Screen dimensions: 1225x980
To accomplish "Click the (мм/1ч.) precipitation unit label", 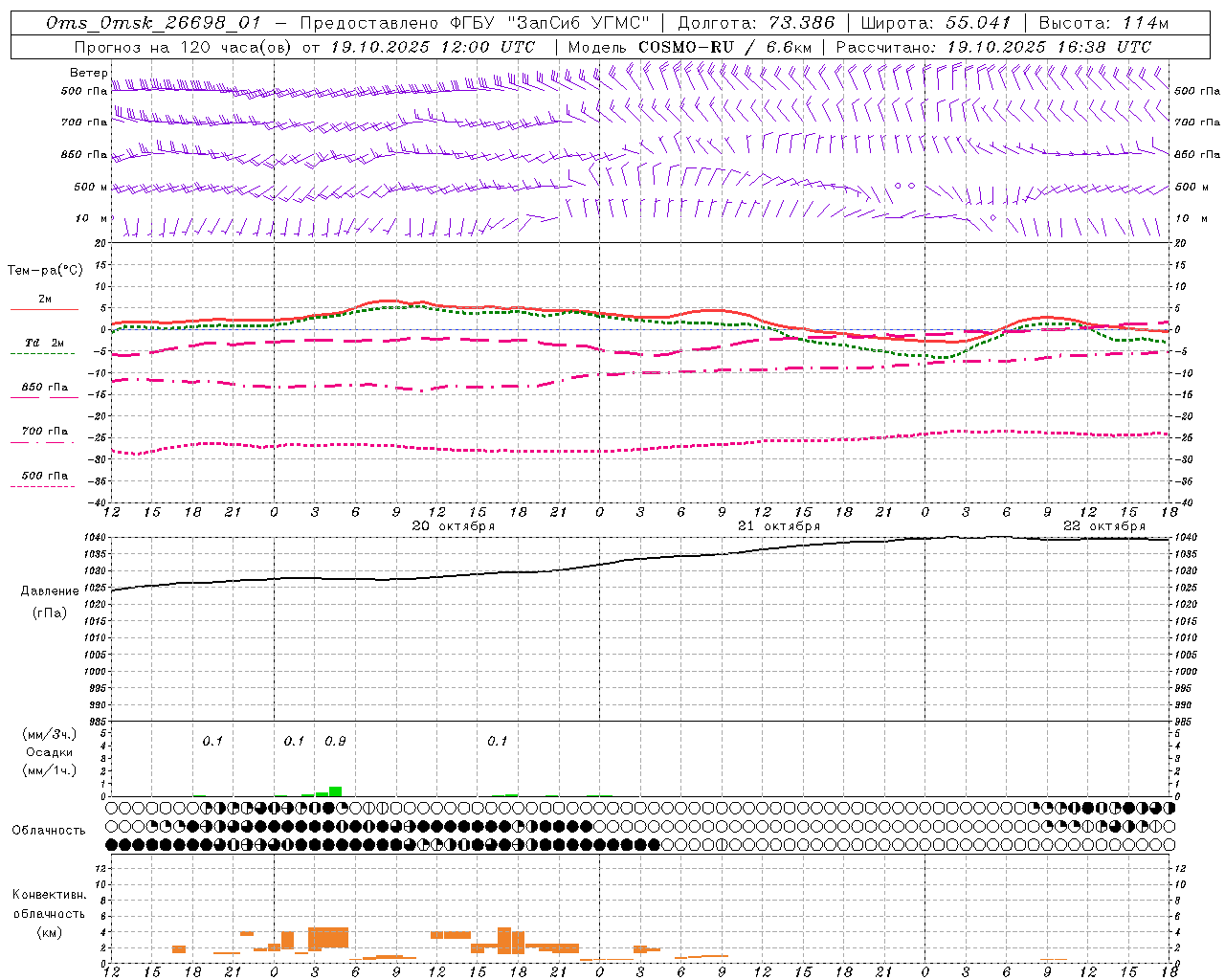I will click(50, 770).
